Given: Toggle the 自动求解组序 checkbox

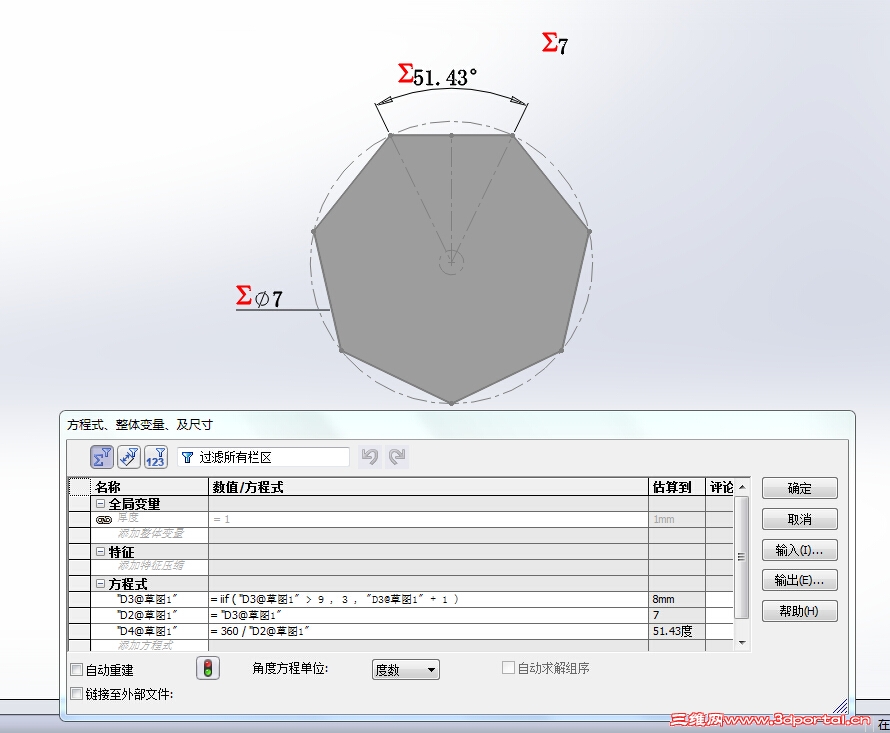Looking at the screenshot, I should click(x=507, y=668).
